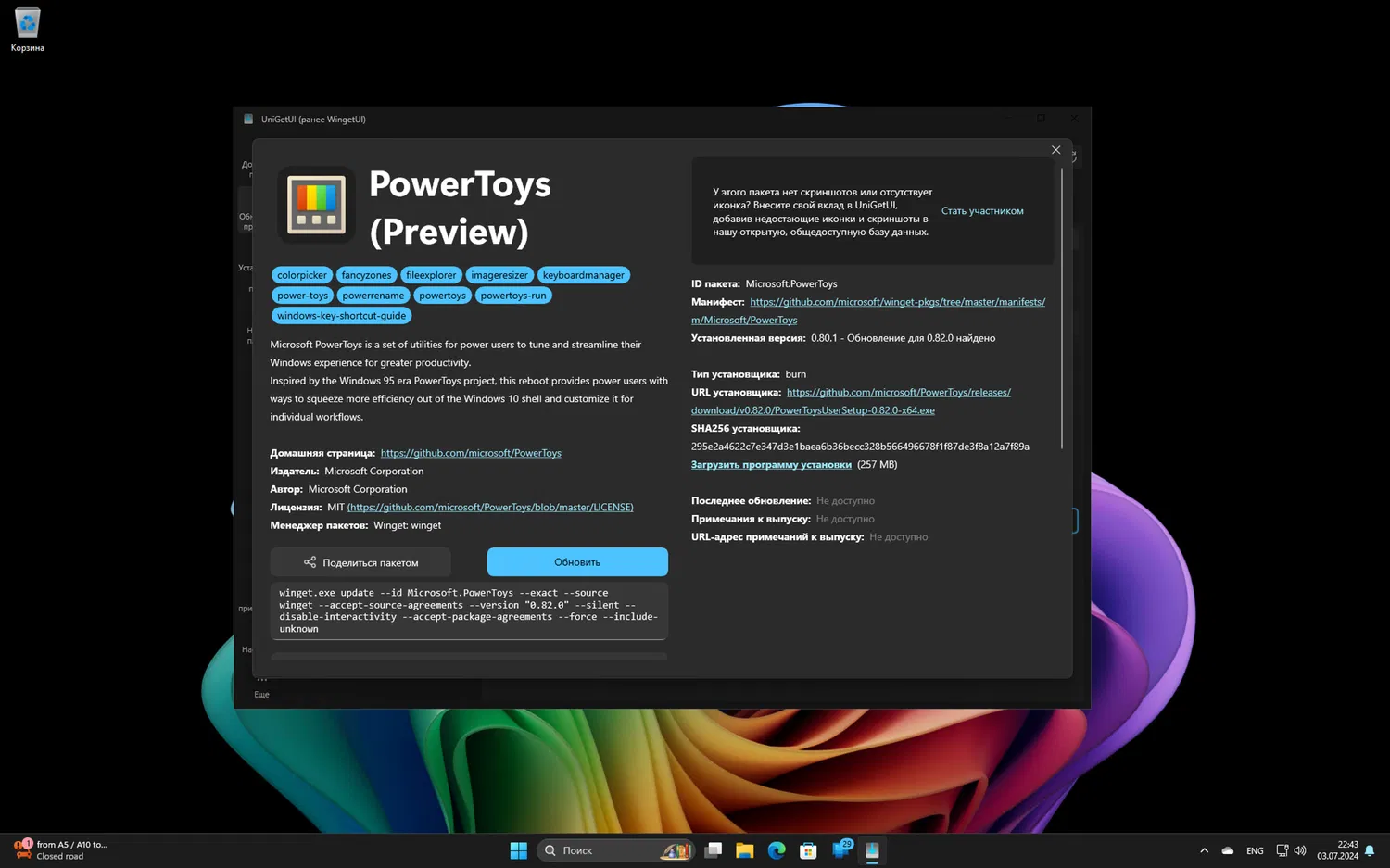Image resolution: width=1390 pixels, height=868 pixels.
Task: Click the blue 'Обновить' button
Action: 577,562
